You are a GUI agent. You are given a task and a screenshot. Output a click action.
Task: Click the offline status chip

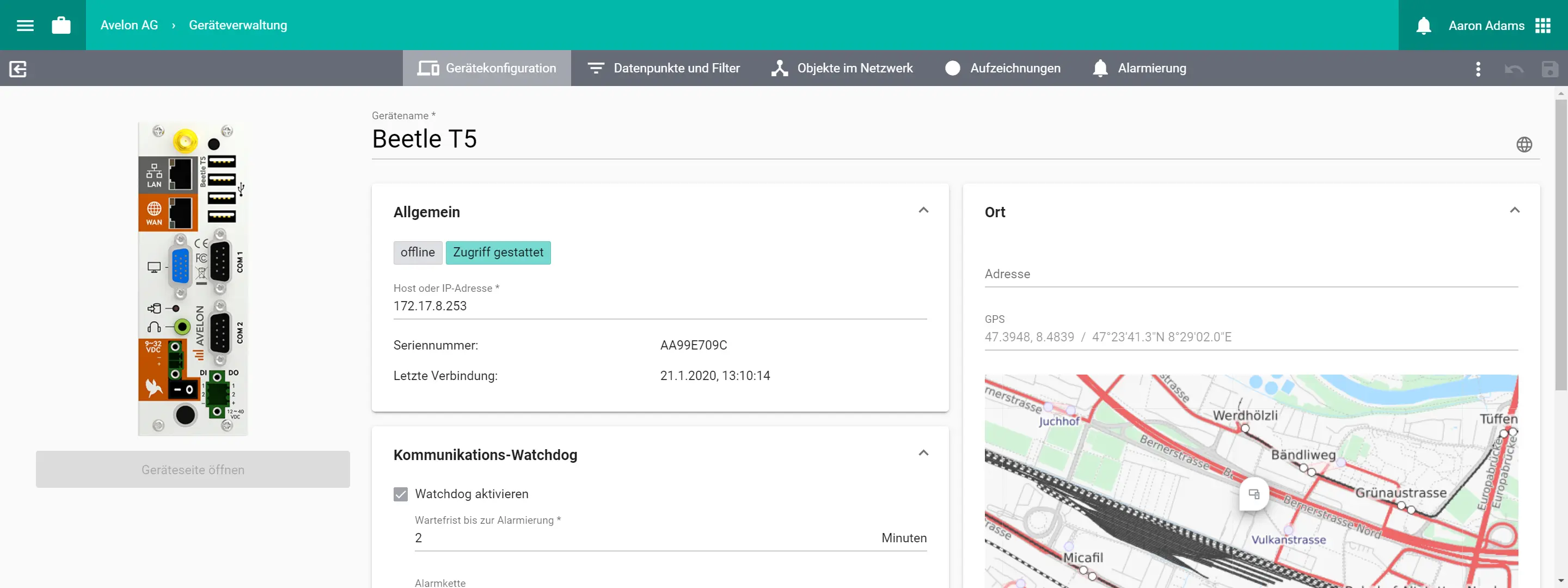point(418,253)
